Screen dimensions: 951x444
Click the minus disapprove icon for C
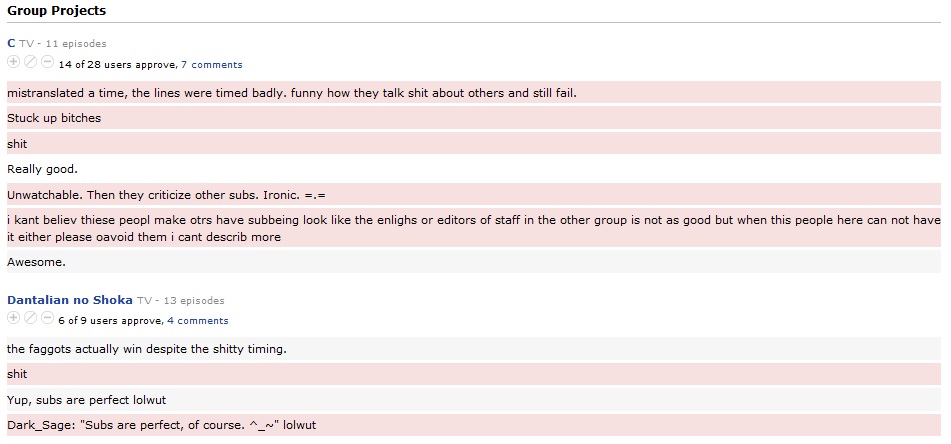pyautogui.click(x=47, y=62)
